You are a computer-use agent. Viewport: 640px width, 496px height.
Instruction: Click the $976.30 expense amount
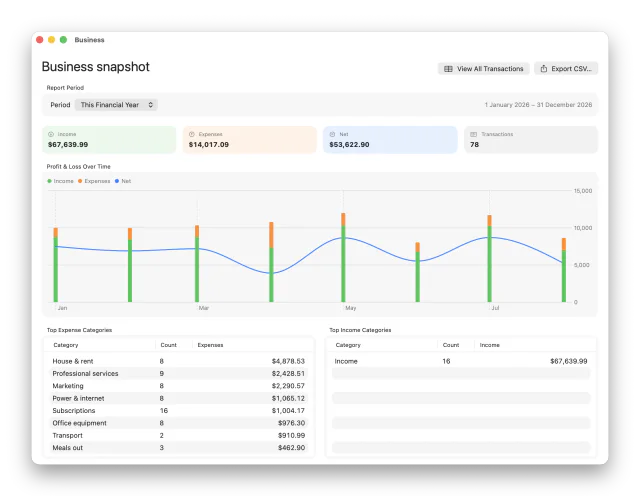291,423
